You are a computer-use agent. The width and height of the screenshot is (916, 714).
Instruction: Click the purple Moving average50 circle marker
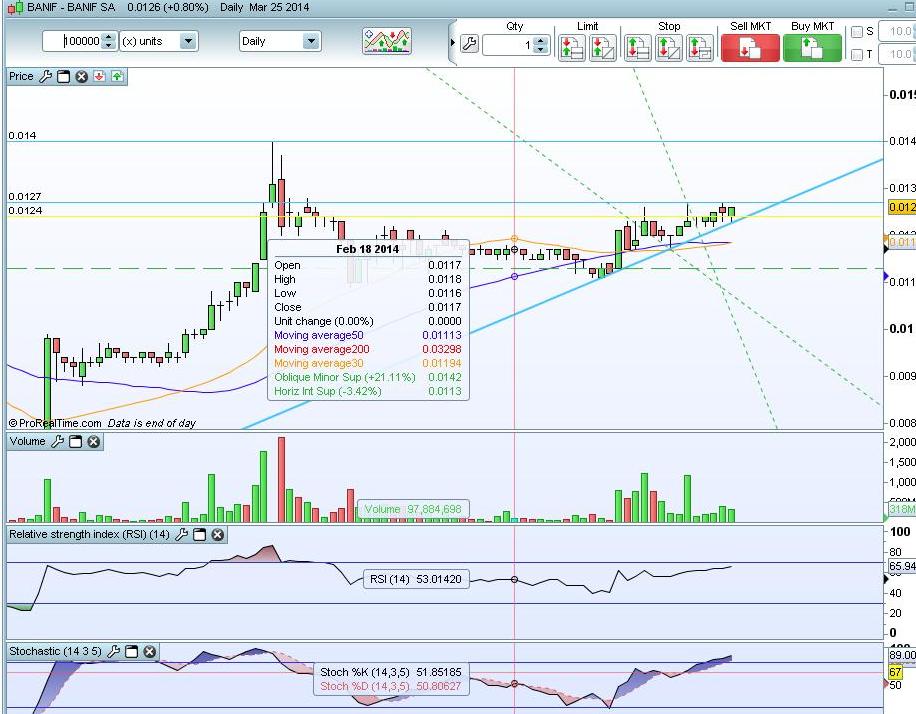pyautogui.click(x=514, y=276)
